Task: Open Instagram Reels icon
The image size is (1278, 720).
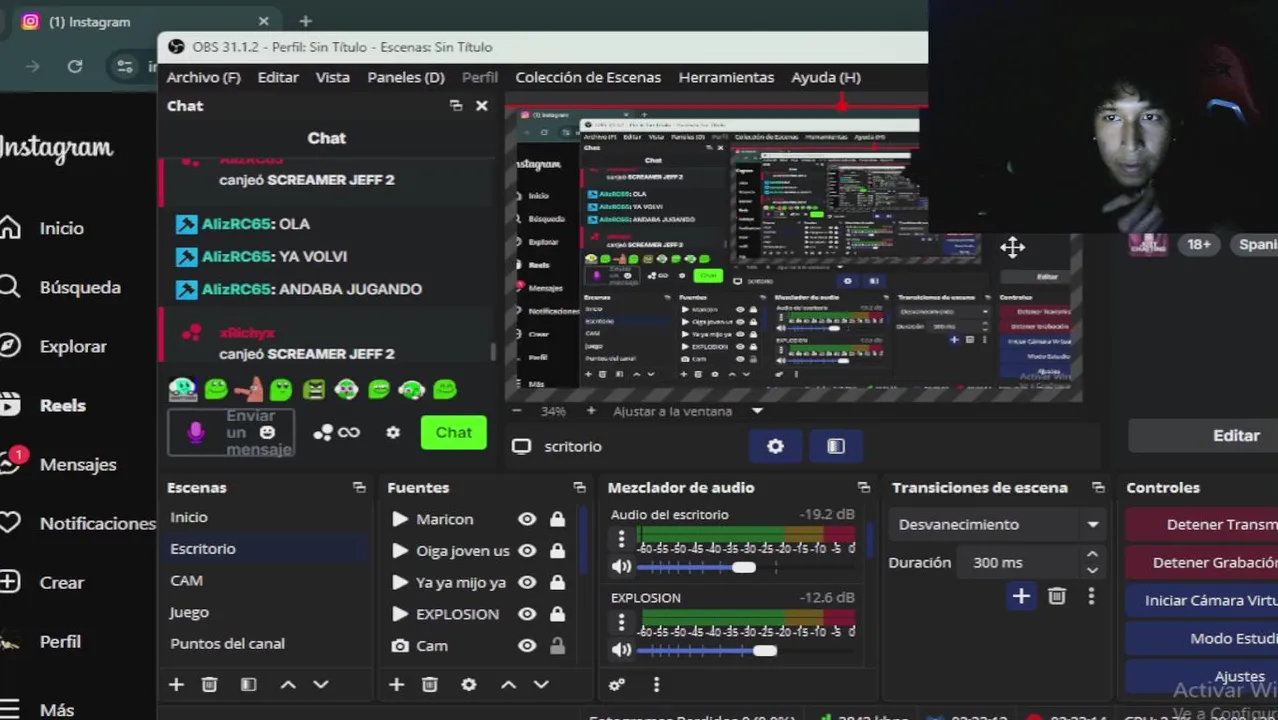Action: [9, 405]
